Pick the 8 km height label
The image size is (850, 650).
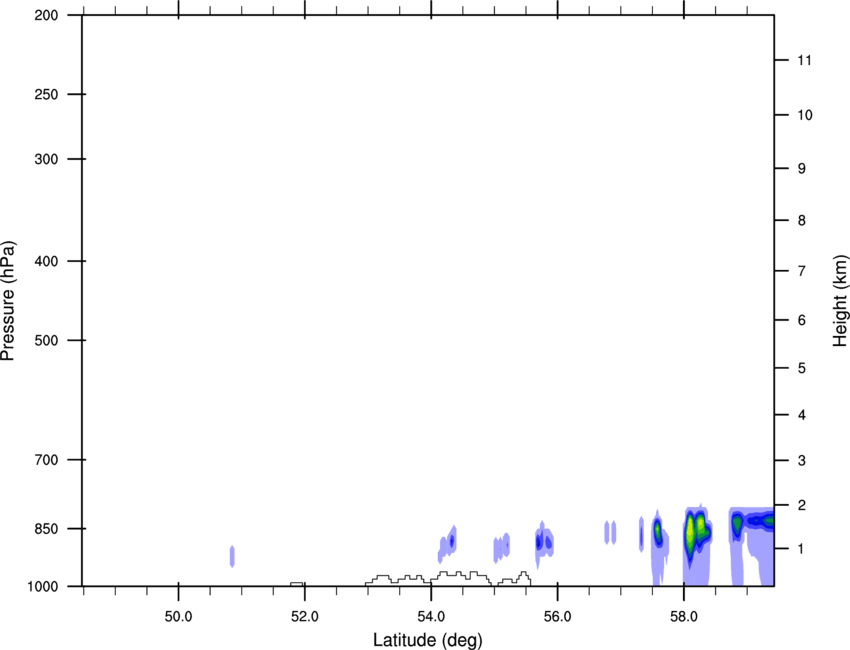pyautogui.click(x=802, y=221)
